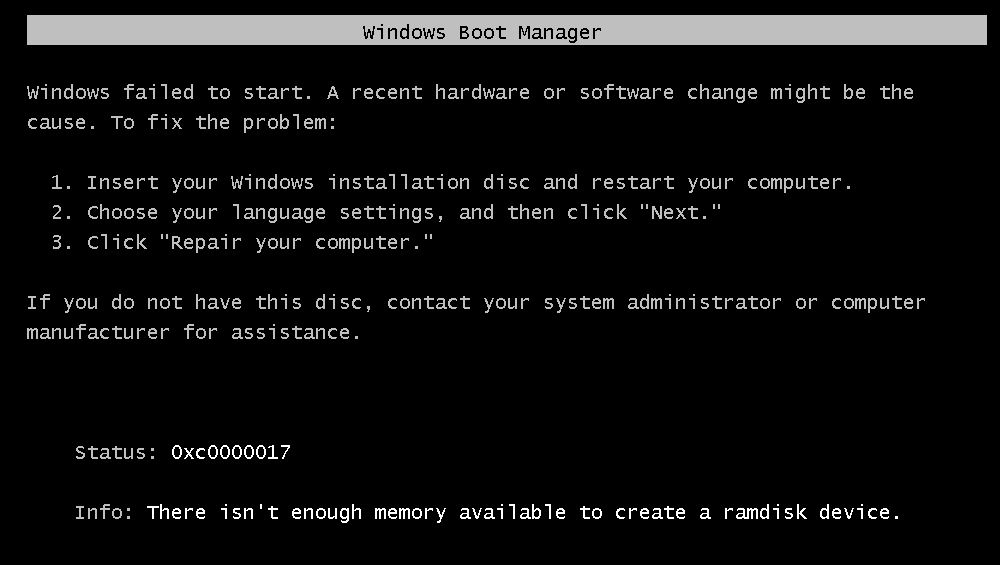
Task: Click the words "restart your computer."
Action: (x=721, y=183)
